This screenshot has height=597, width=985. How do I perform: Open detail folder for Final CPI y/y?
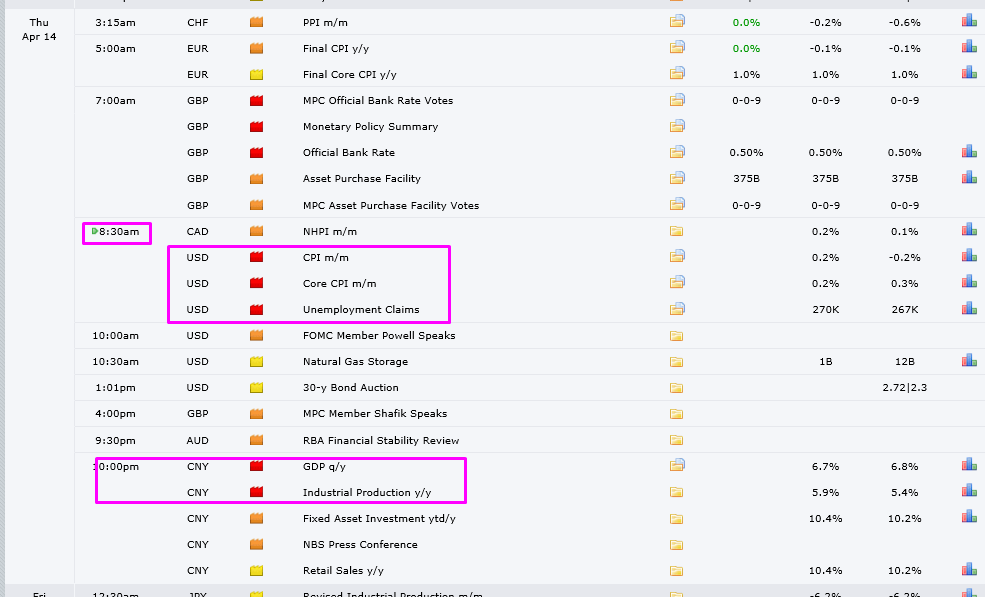click(x=677, y=47)
